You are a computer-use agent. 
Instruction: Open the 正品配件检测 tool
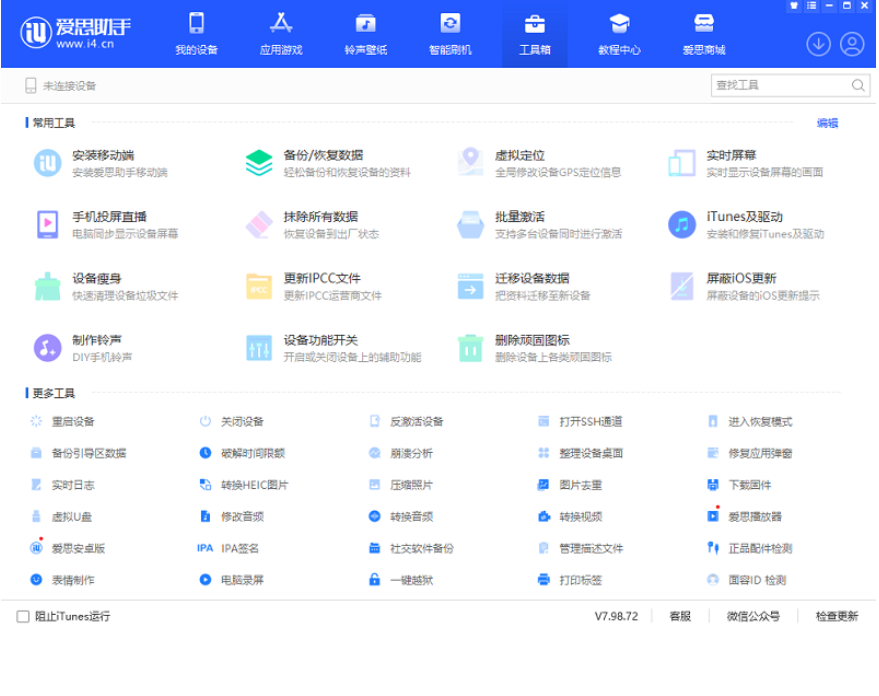(x=750, y=548)
